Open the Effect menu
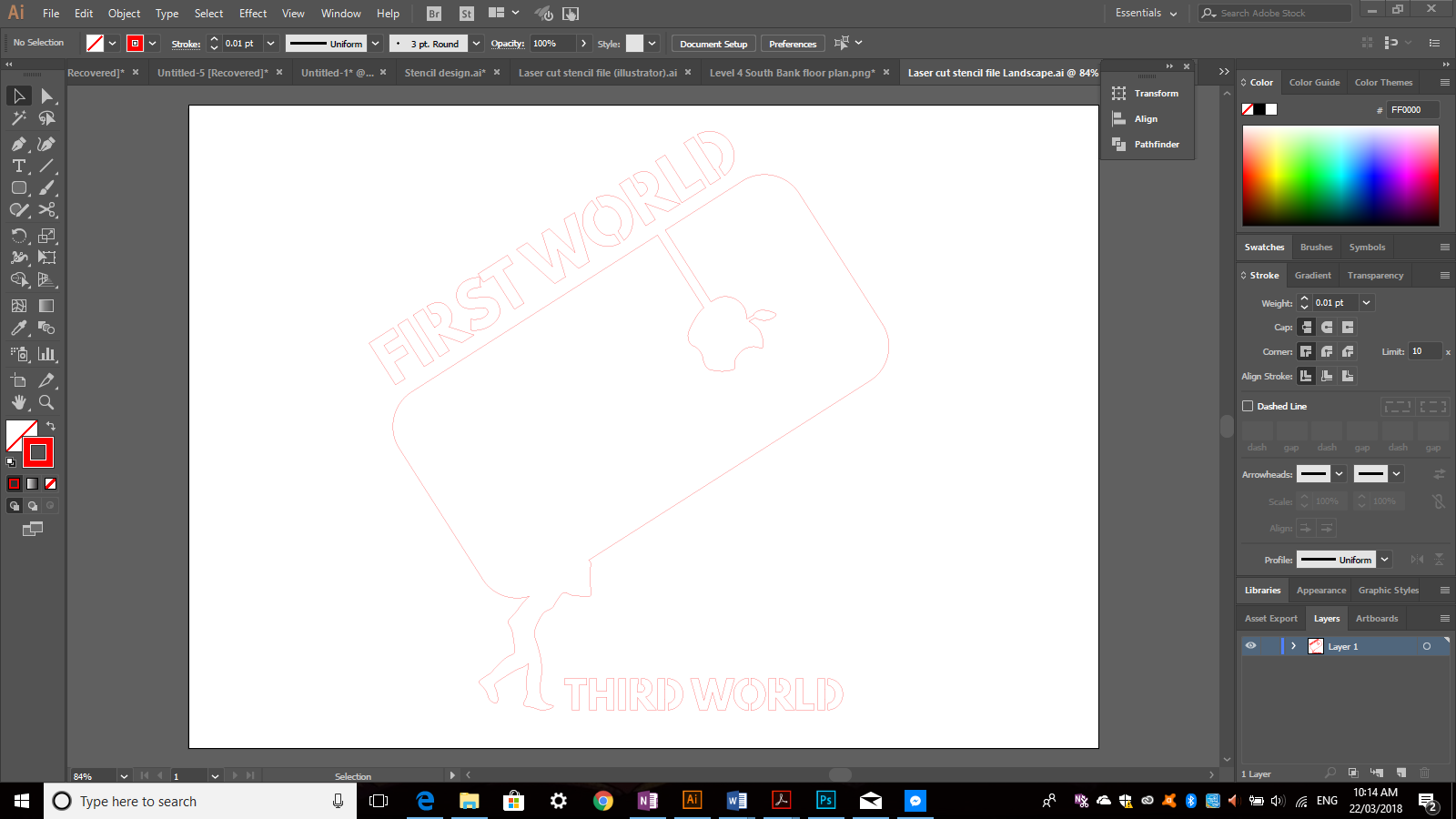 coord(253,14)
